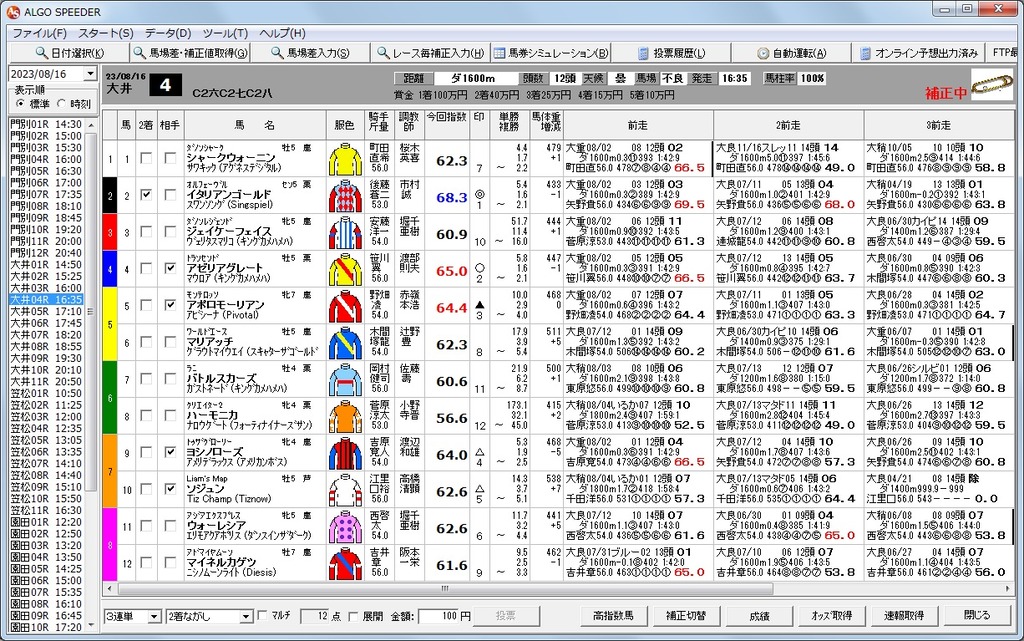Uncheck 相手 checkbox for horse 4 アゼリアグレート
1024x641 pixels.
[170, 268]
